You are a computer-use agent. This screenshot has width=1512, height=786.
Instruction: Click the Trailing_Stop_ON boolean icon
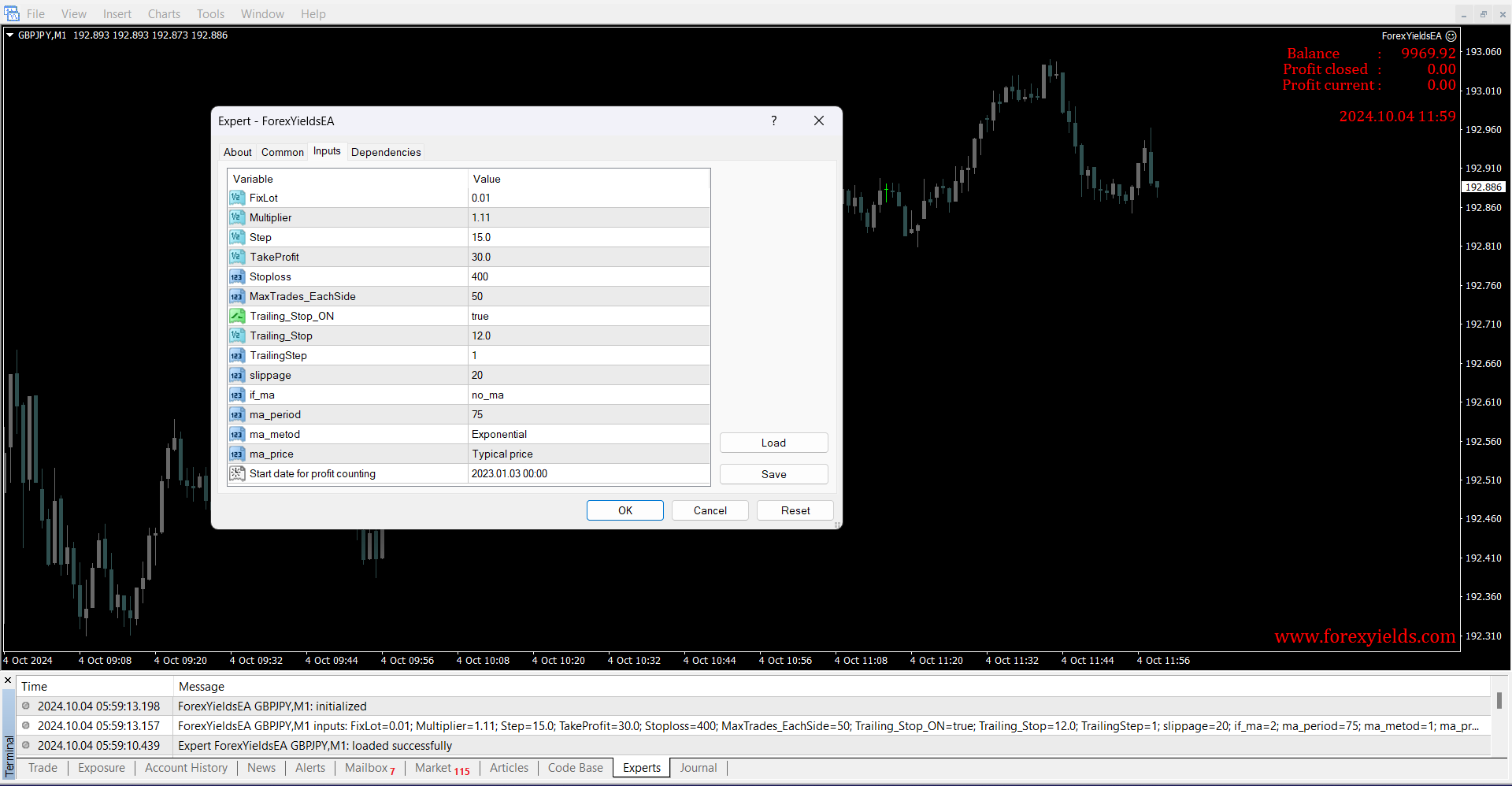pyautogui.click(x=237, y=316)
